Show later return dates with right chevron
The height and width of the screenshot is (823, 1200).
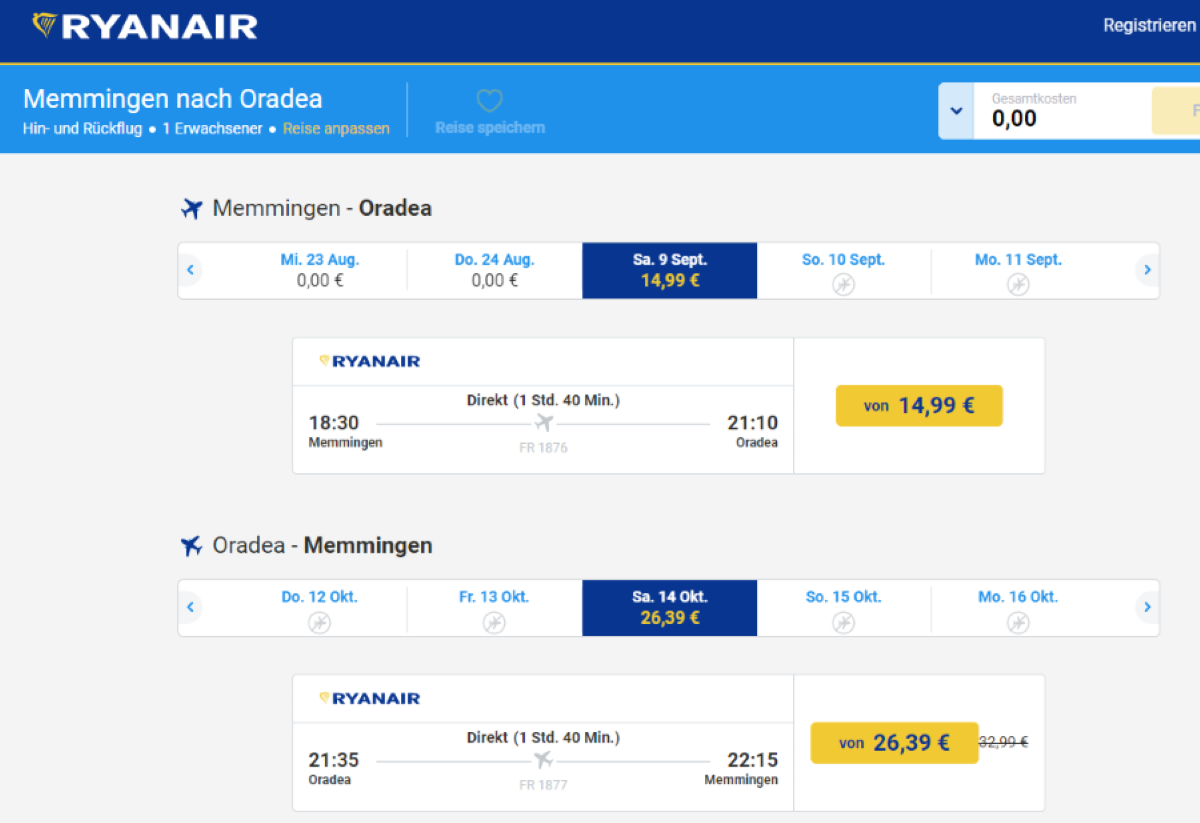coord(1147,607)
